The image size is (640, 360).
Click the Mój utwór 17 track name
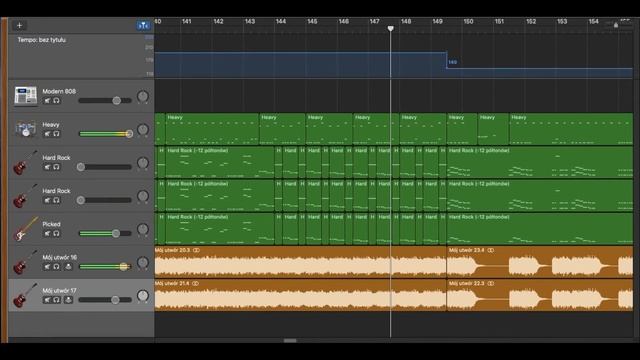(x=60, y=291)
